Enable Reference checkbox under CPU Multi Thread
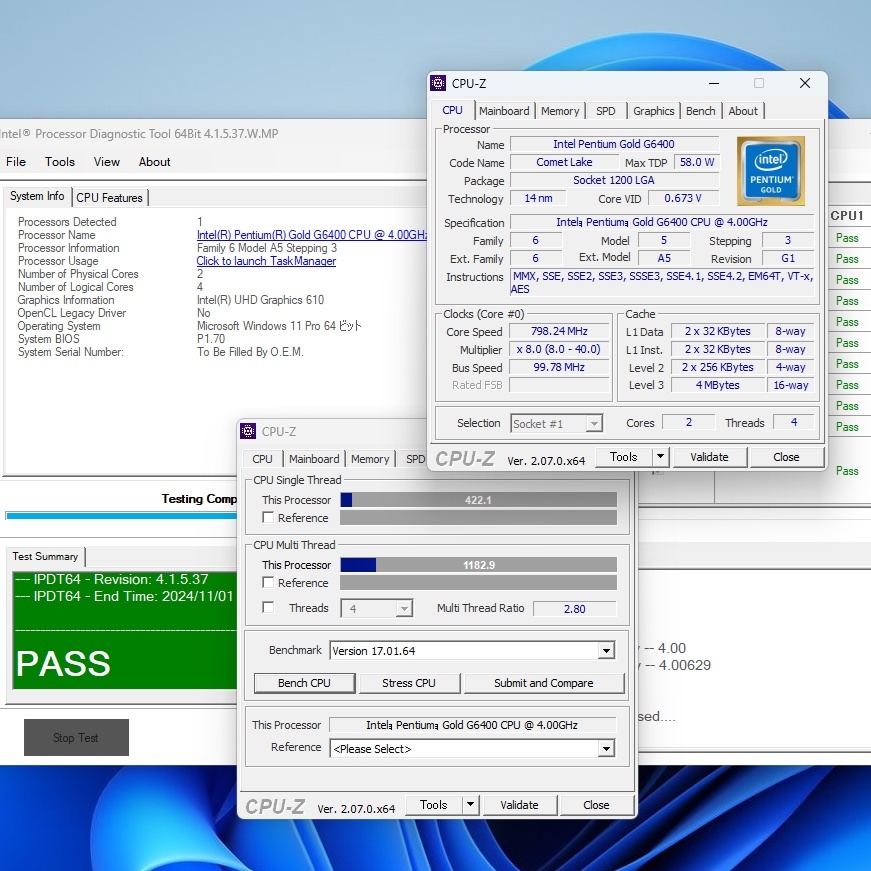Screen dimensions: 871x871 click(x=268, y=583)
